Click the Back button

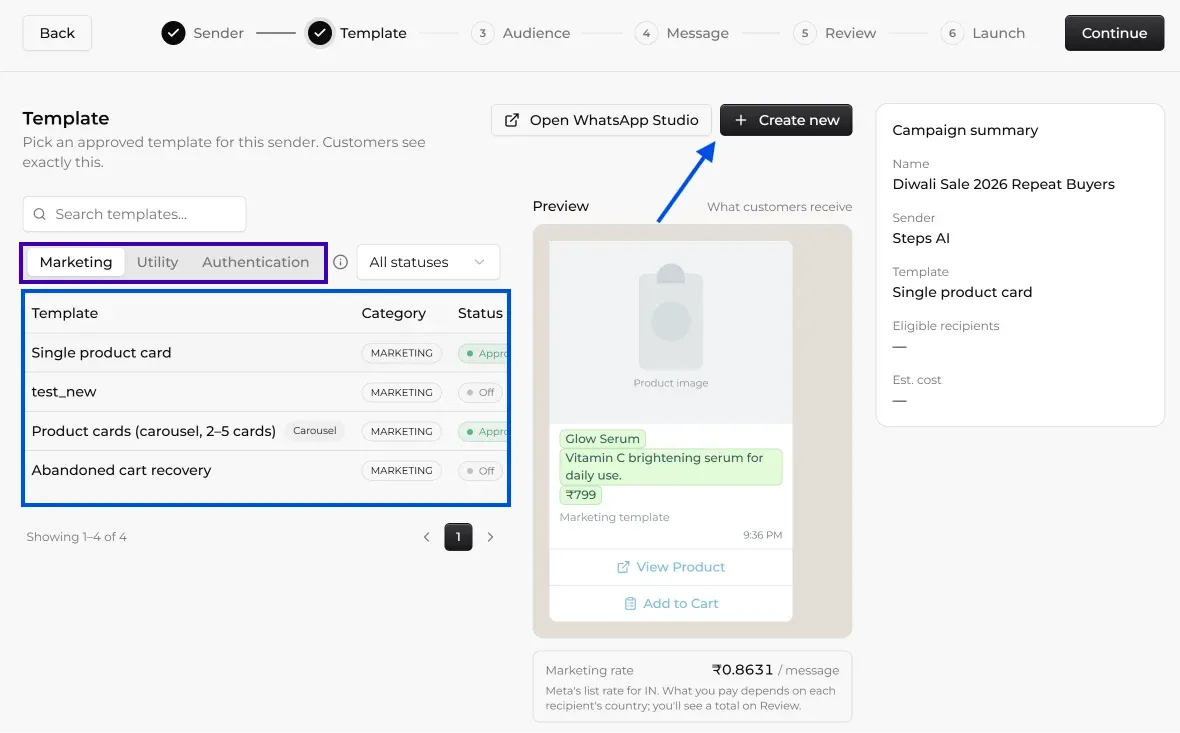coord(57,33)
